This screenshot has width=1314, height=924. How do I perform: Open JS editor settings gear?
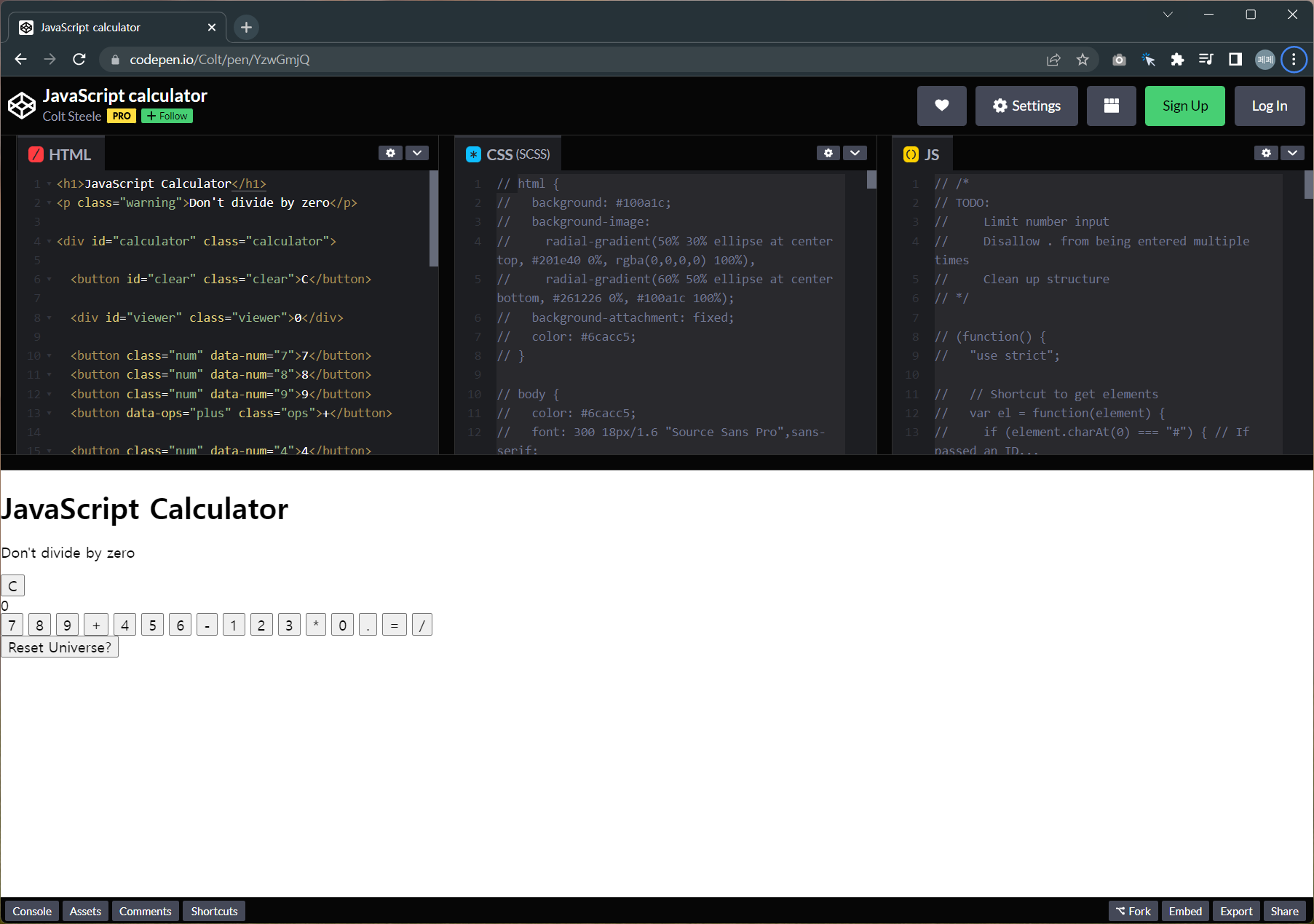(1266, 153)
